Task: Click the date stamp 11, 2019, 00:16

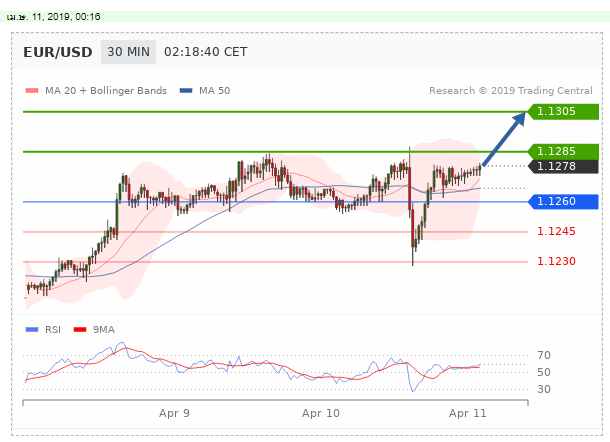Action: [66, 17]
